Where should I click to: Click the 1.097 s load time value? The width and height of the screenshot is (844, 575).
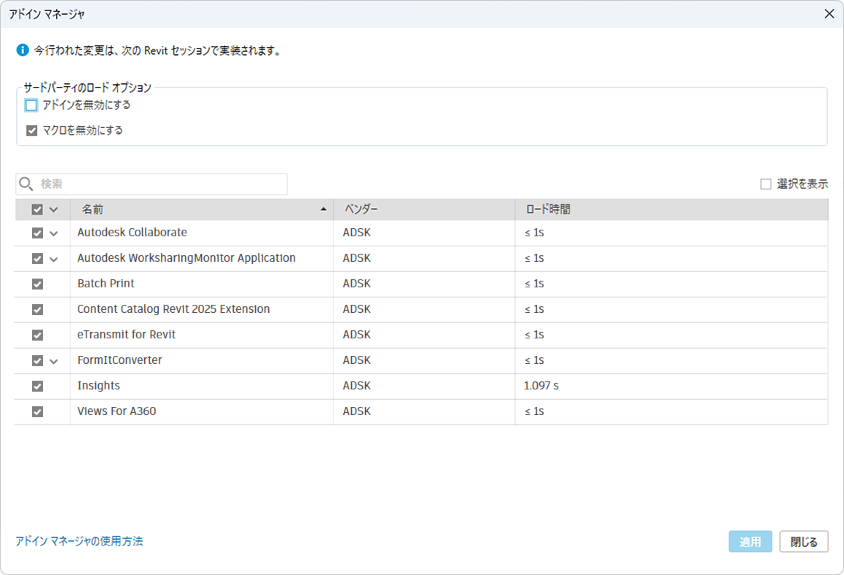click(x=541, y=385)
